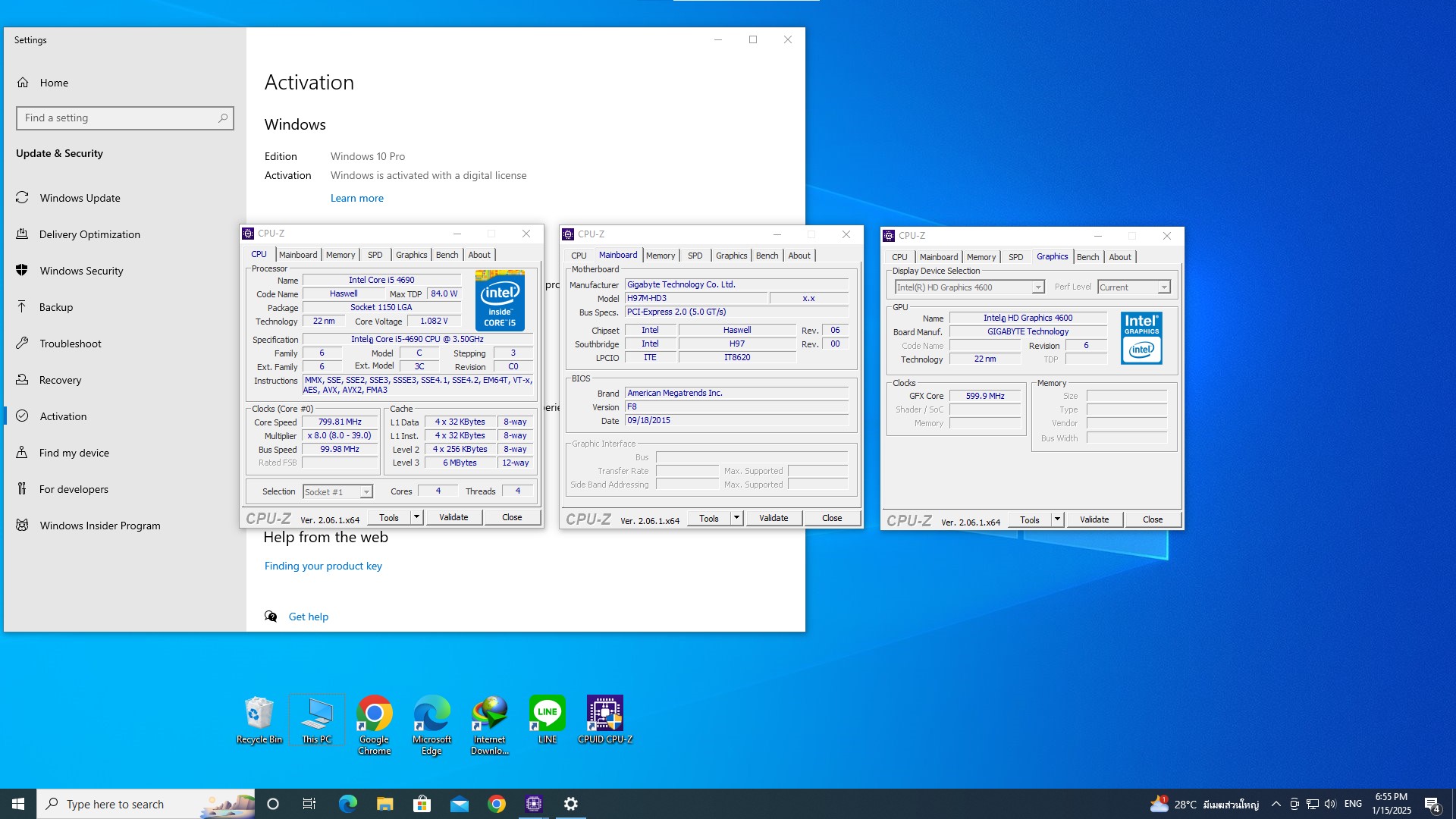Open Mainboard tab in Graphics CPU-Z window
The width and height of the screenshot is (1456, 819).
pyautogui.click(x=939, y=257)
